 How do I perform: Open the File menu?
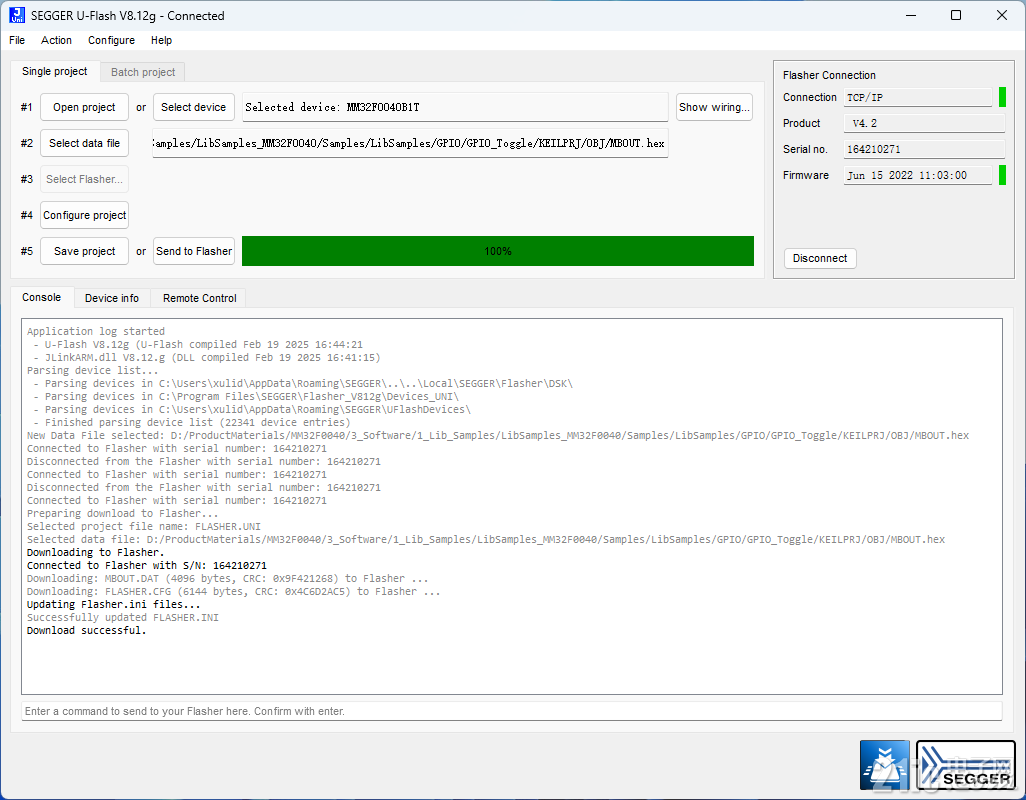click(17, 40)
